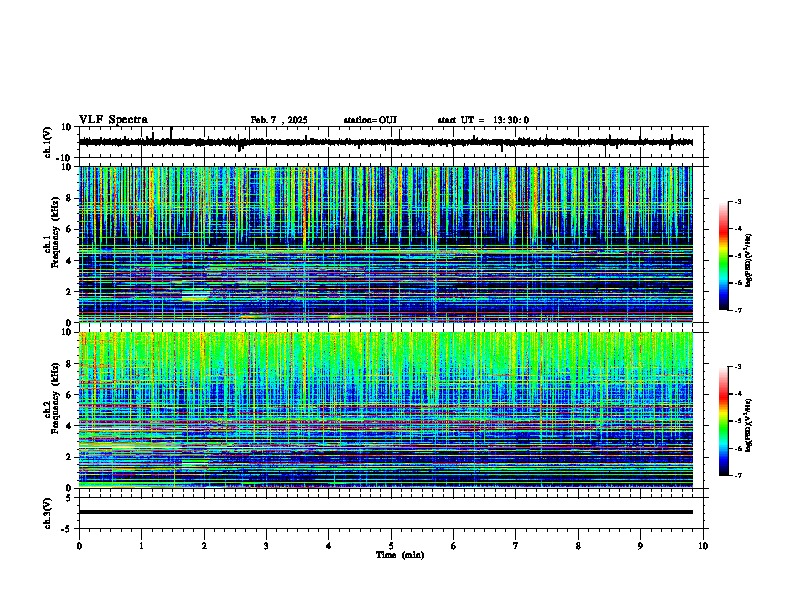Click the ch.1 spectrogram near 7 minutes
Screen dimensions: 792x612
516,244
